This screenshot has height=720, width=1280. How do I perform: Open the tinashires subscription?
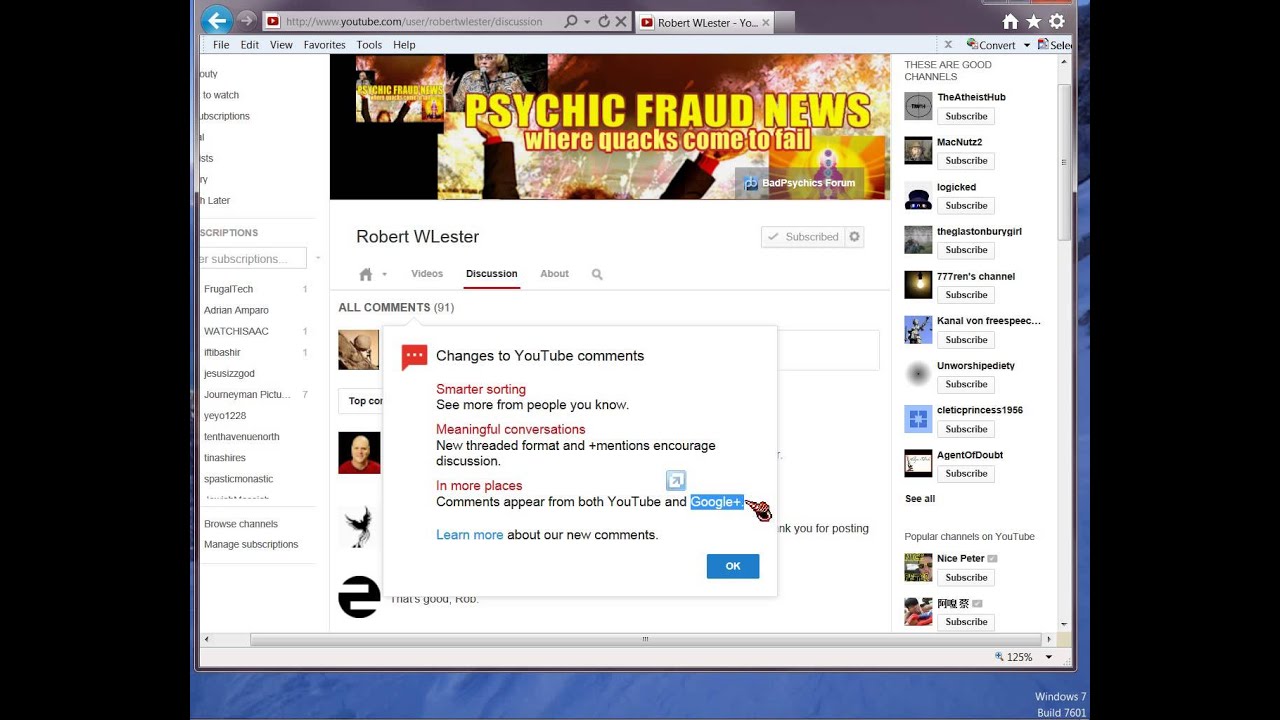[224, 458]
